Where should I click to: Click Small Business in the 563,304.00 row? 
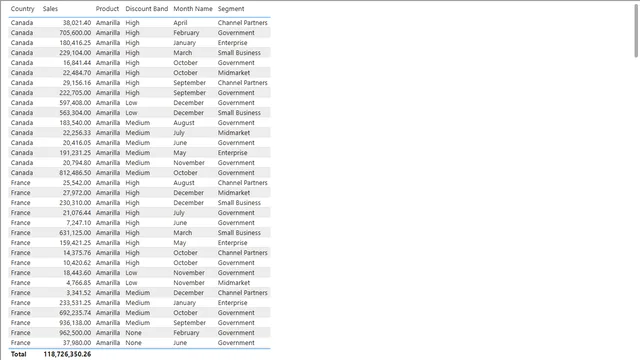click(239, 113)
